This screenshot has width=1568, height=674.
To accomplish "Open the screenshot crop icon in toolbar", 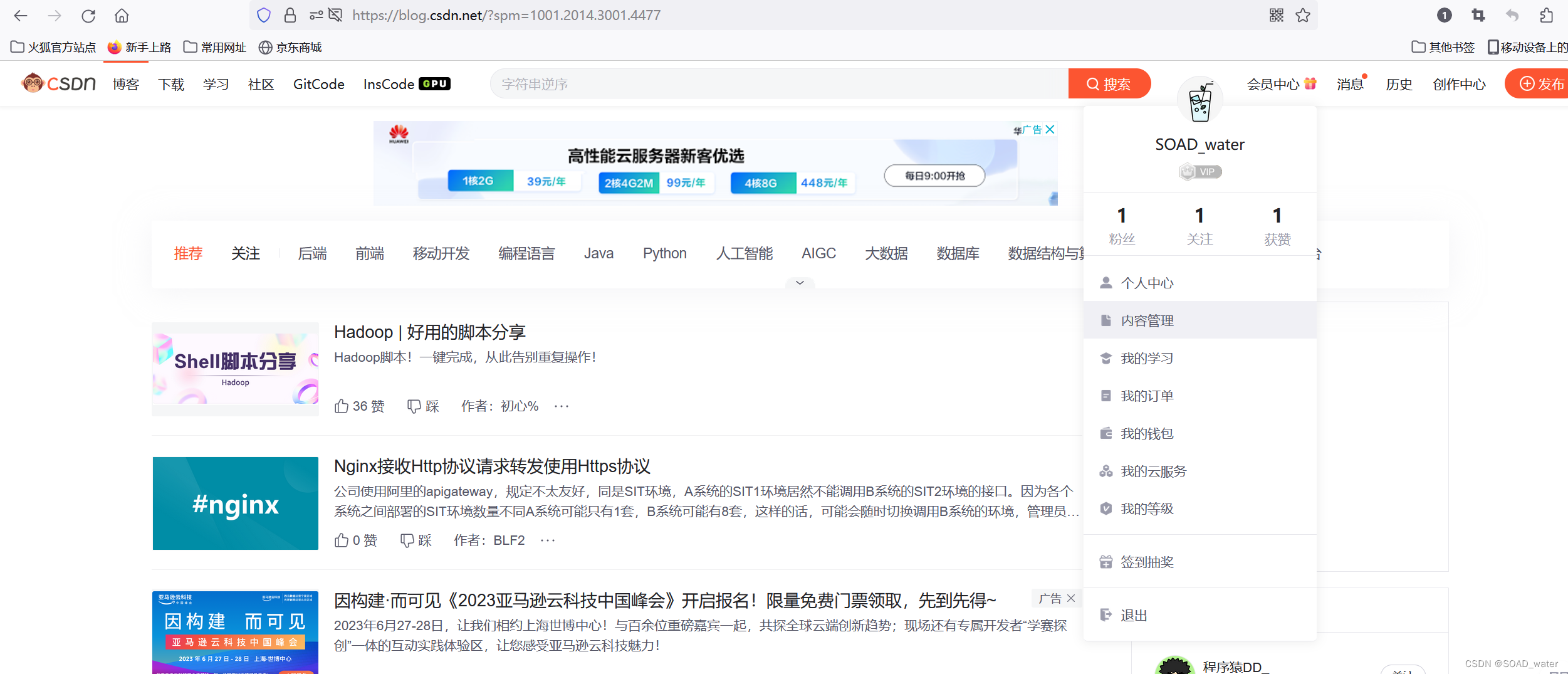I will coord(1478,15).
